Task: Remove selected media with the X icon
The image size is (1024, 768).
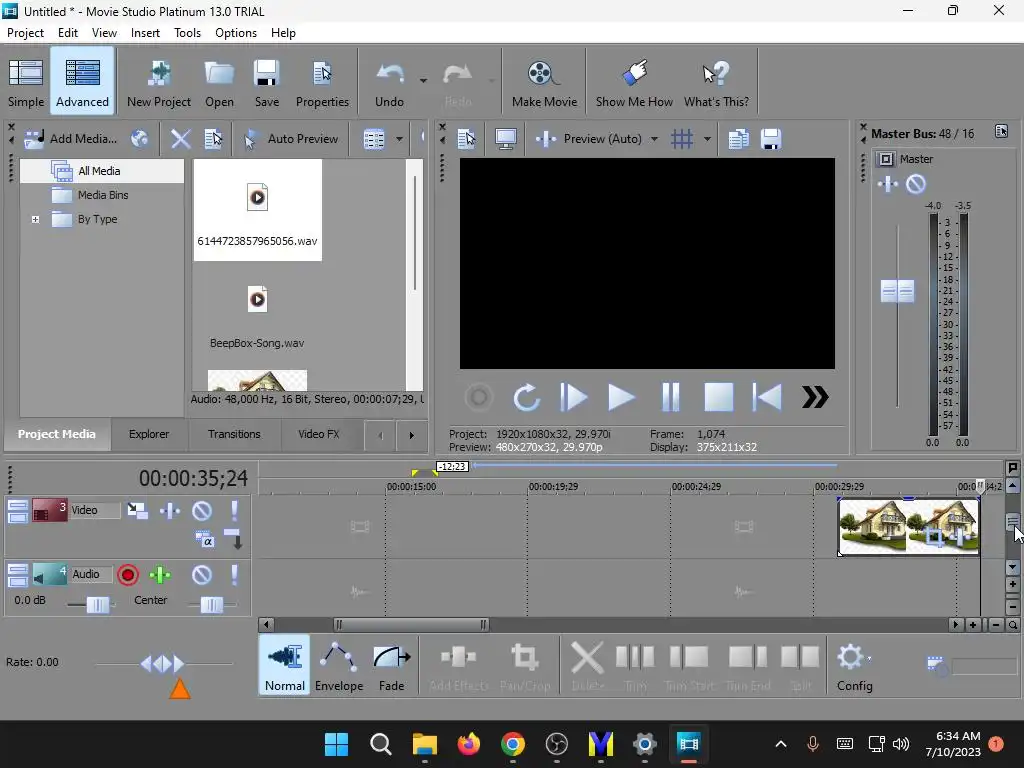Action: (x=180, y=138)
